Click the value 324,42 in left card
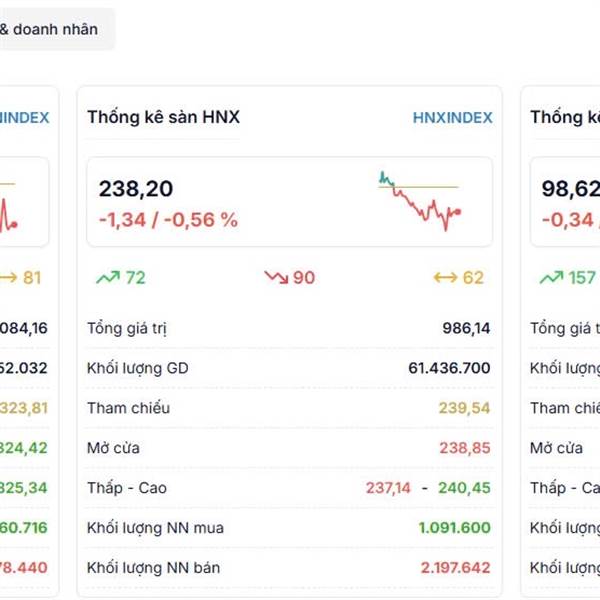Viewport: 600px width, 600px height. point(24,448)
